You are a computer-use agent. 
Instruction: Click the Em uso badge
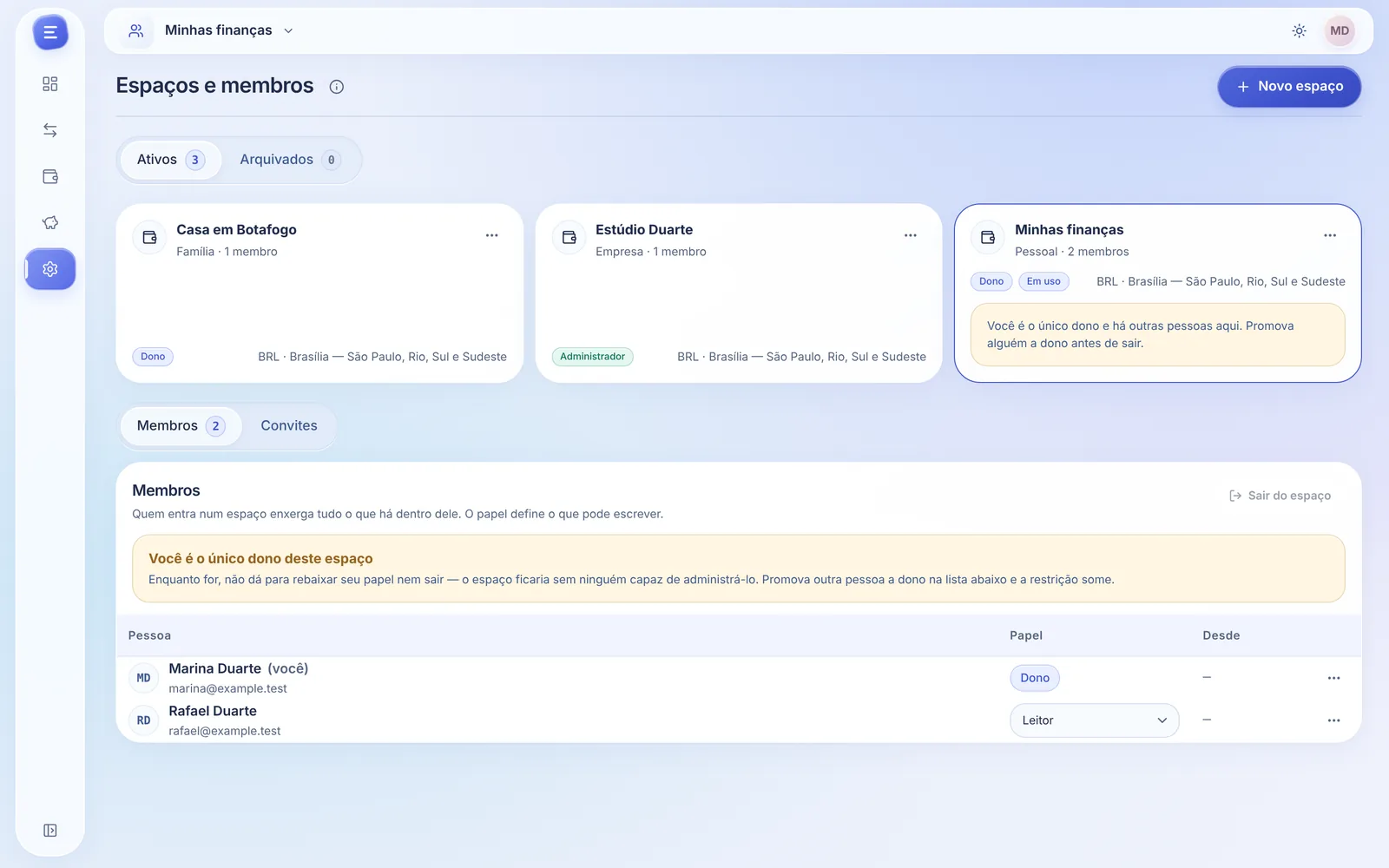coord(1043,281)
